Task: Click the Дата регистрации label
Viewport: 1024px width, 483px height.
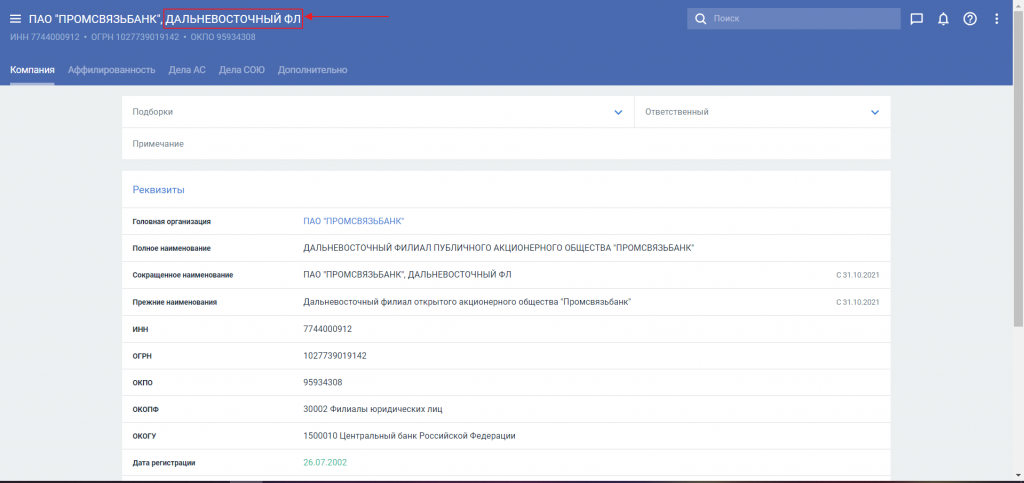Action: coord(164,463)
